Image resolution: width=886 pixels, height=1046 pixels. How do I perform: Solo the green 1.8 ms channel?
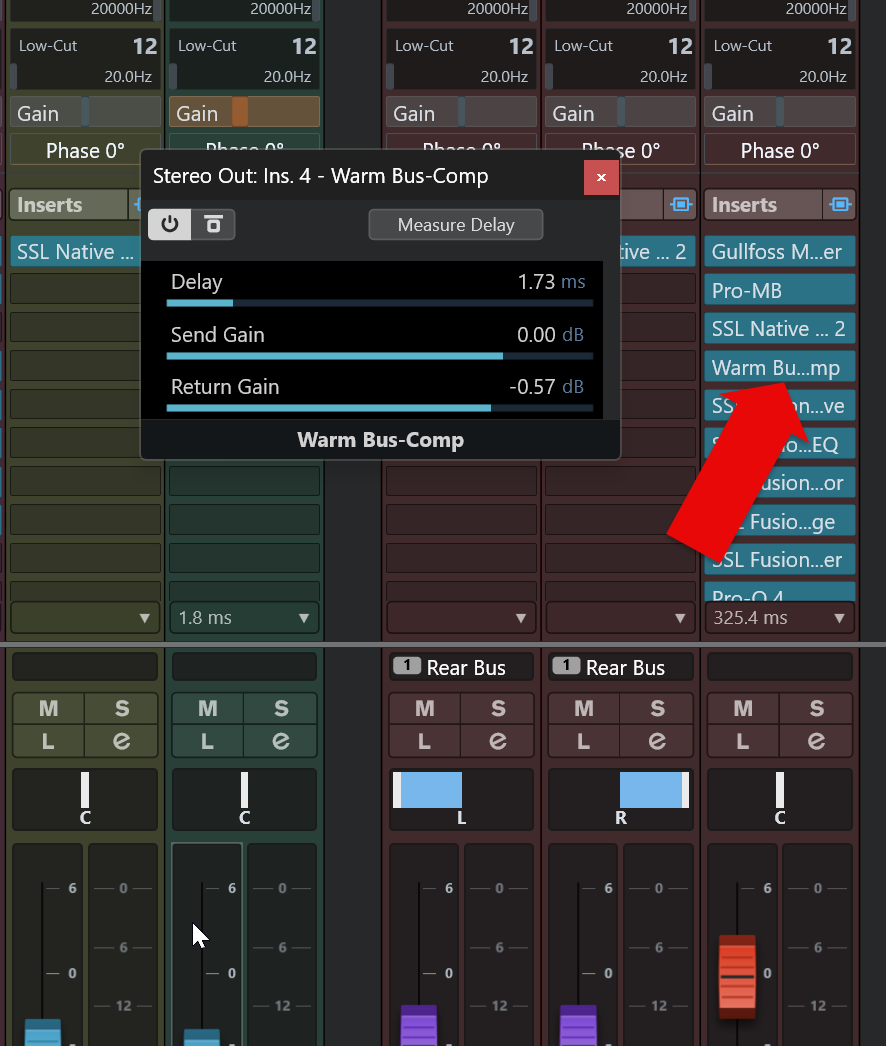281,708
